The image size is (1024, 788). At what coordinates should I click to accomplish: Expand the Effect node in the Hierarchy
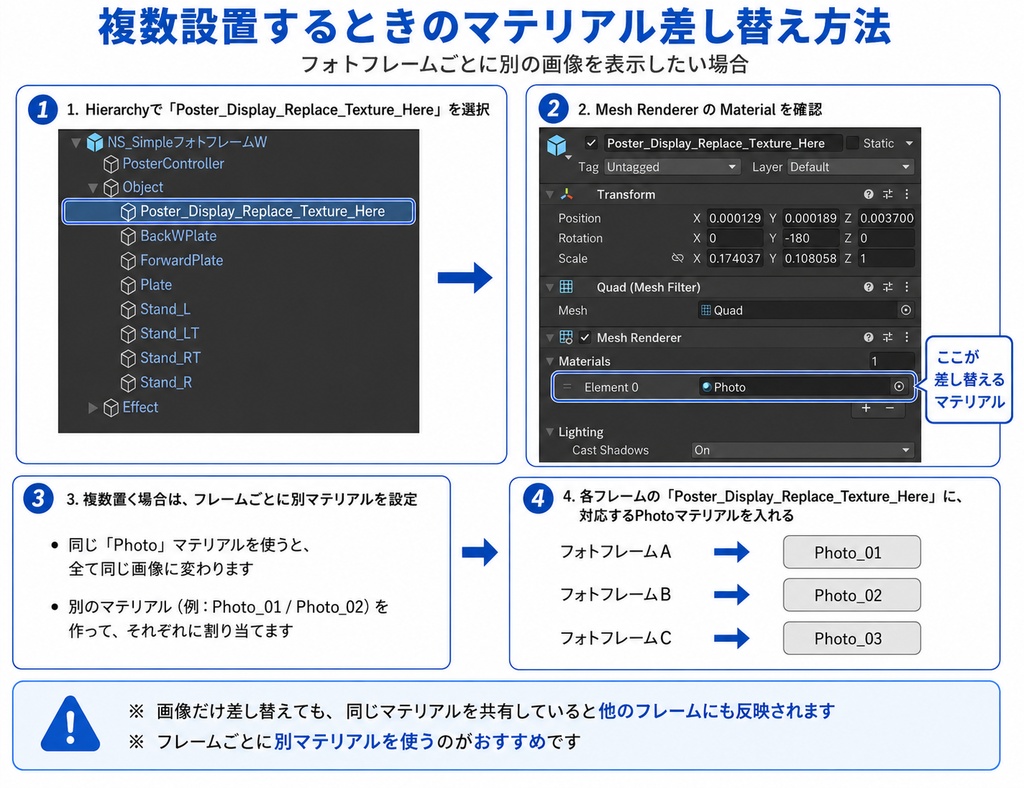(x=93, y=408)
